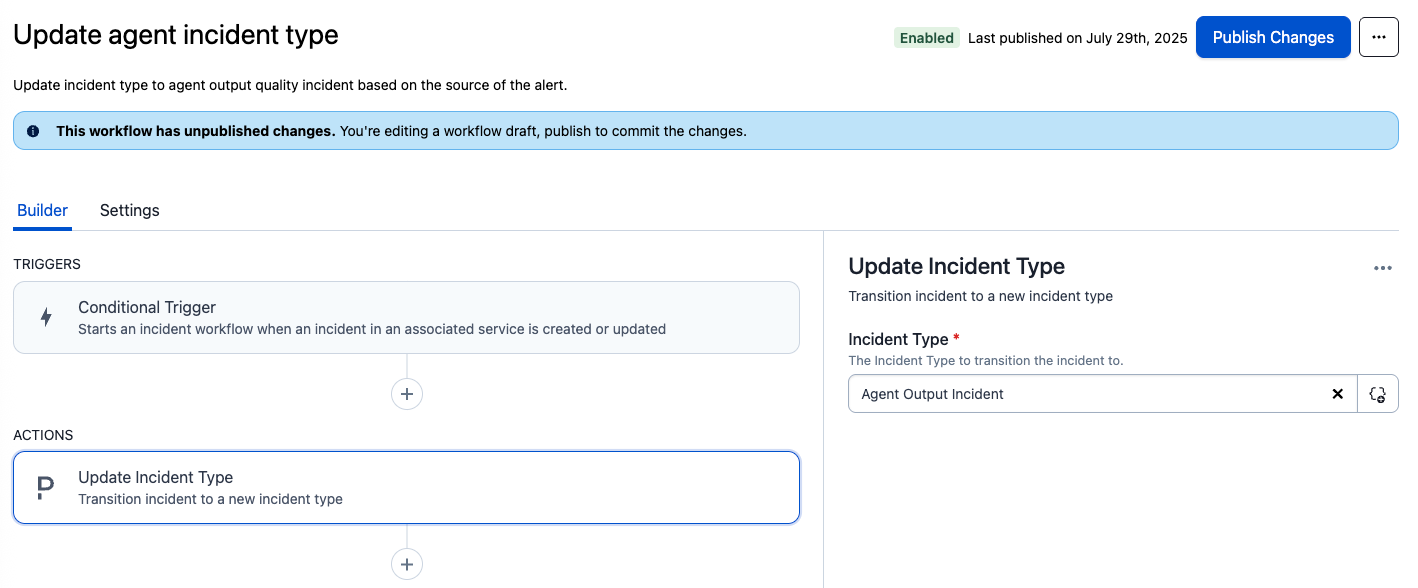Click the Enabled status badge
The width and height of the screenshot is (1418, 588).
926,37
